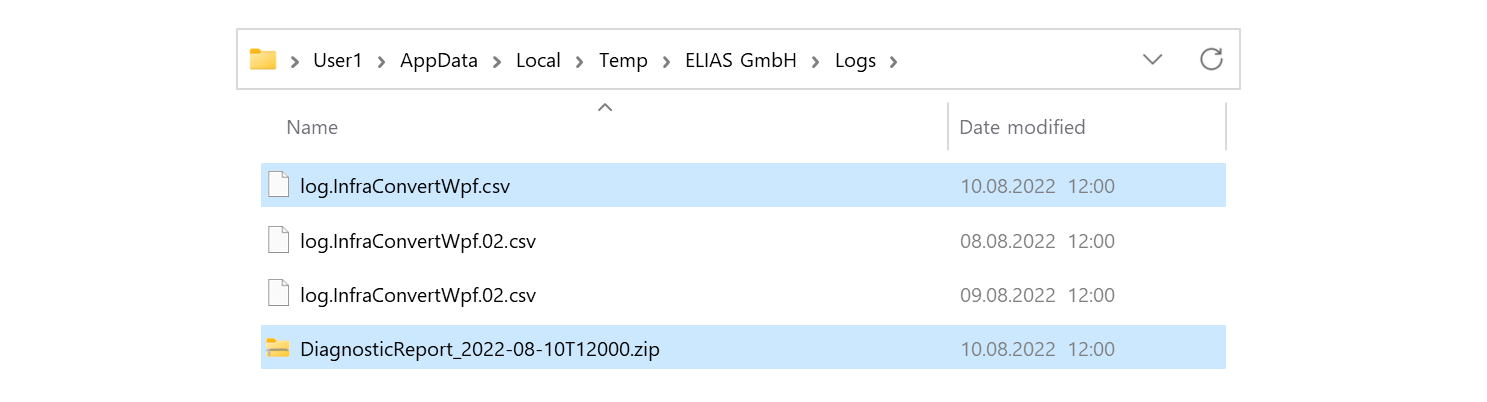Image resolution: width=1487 pixels, height=402 pixels.
Task: Open the address bar history dropdown
Action: click(x=1152, y=60)
